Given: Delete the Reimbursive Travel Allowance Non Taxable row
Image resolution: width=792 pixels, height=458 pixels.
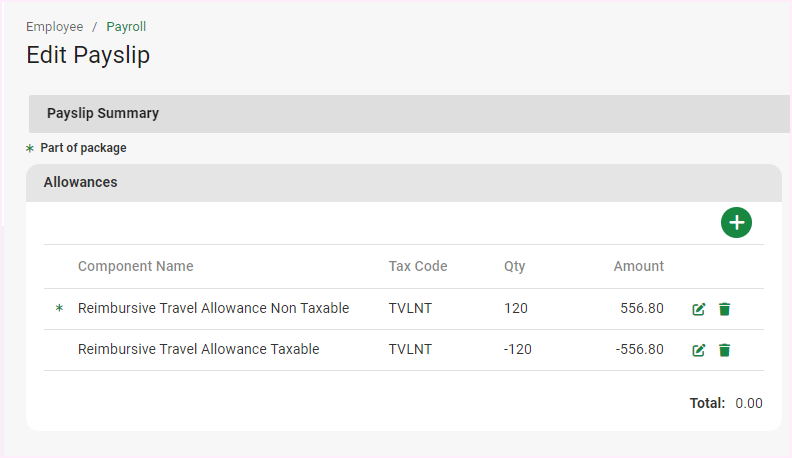Looking at the screenshot, I should tap(725, 309).
